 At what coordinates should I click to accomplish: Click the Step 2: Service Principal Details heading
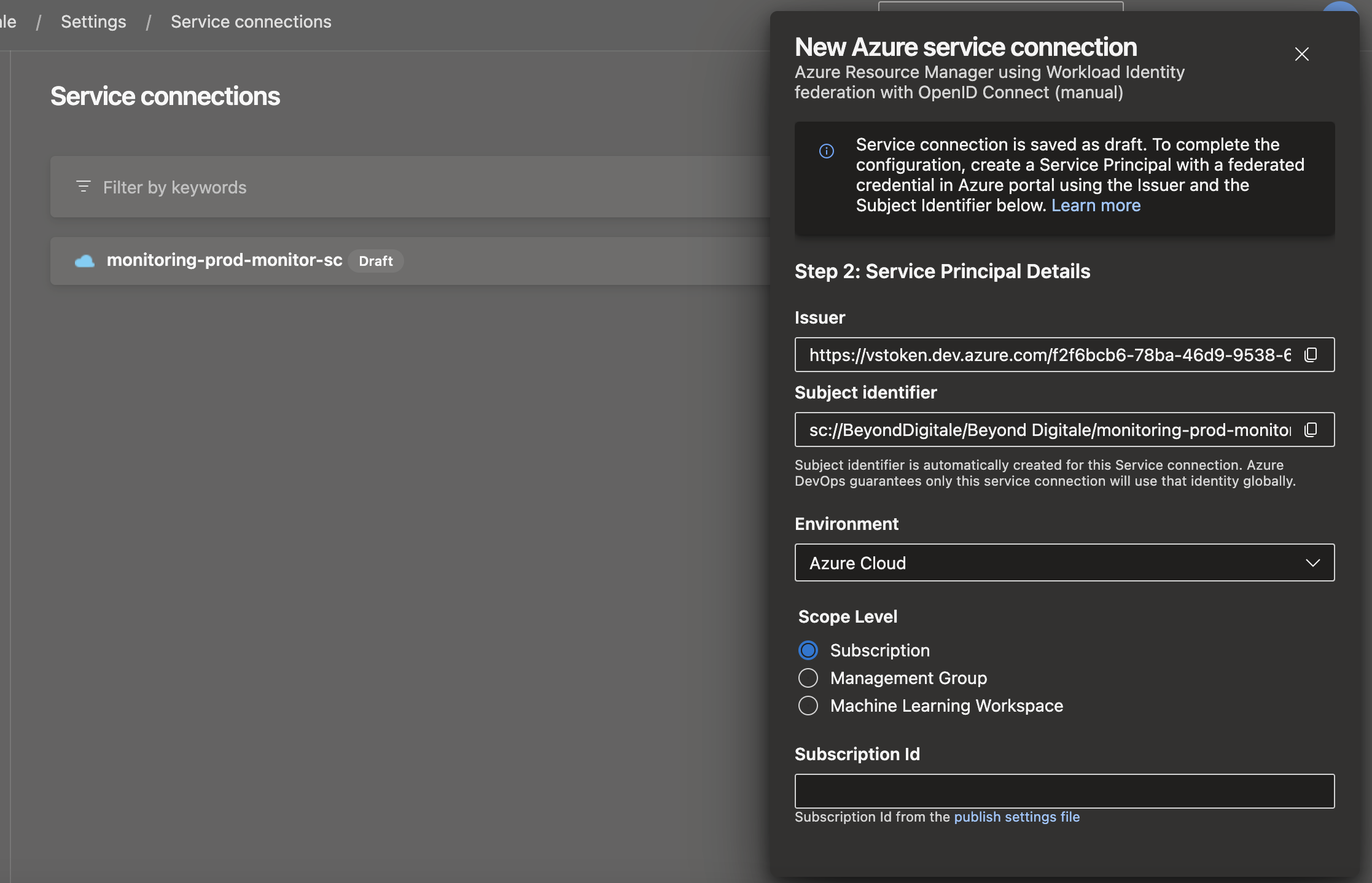[942, 271]
